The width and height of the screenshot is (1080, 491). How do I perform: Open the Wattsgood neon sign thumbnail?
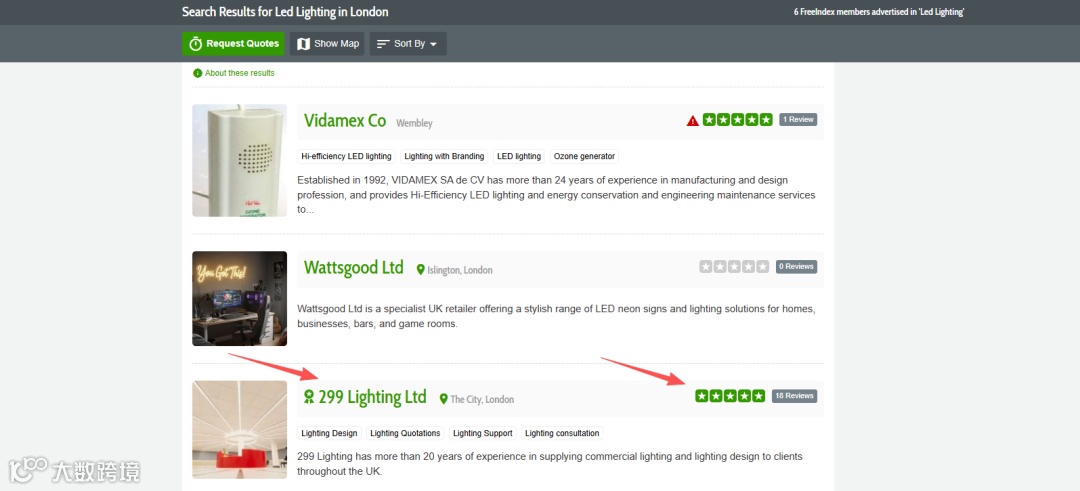[x=240, y=298]
